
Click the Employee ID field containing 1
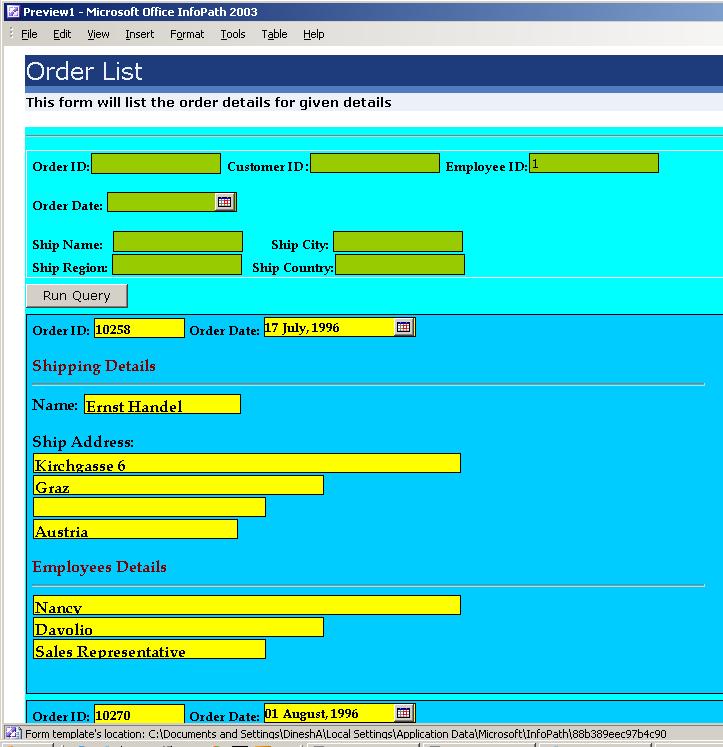(594, 163)
